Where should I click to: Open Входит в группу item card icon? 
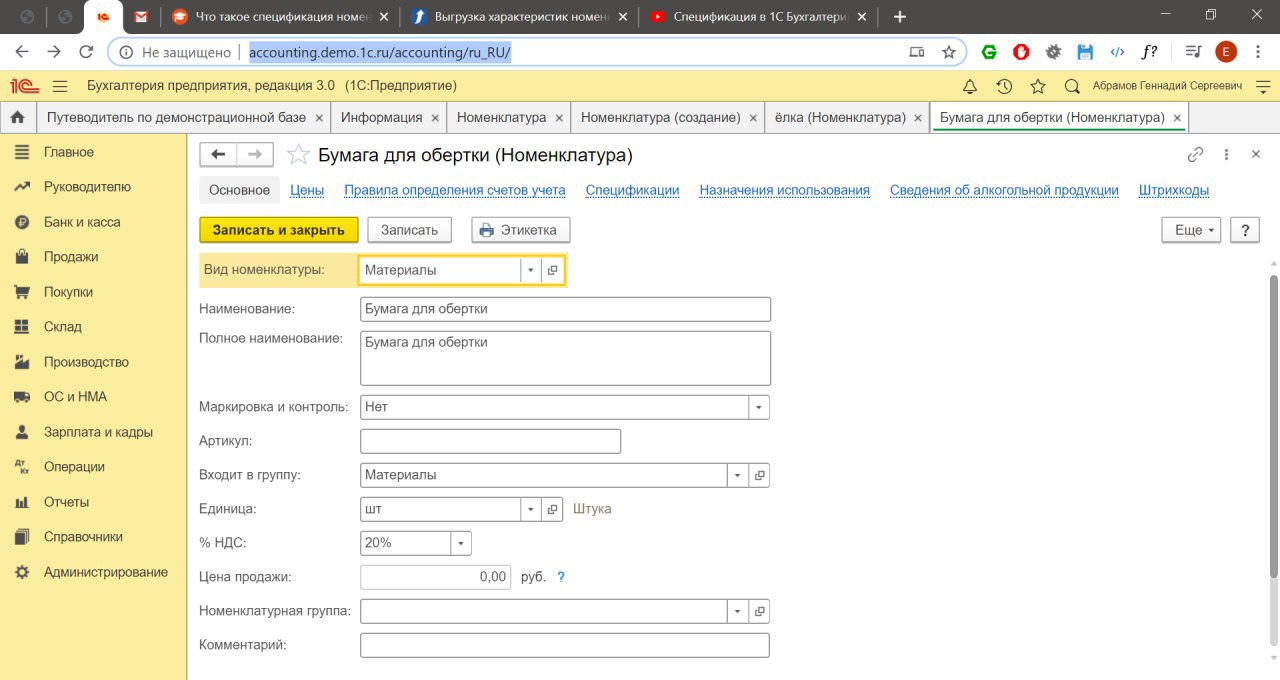point(759,475)
